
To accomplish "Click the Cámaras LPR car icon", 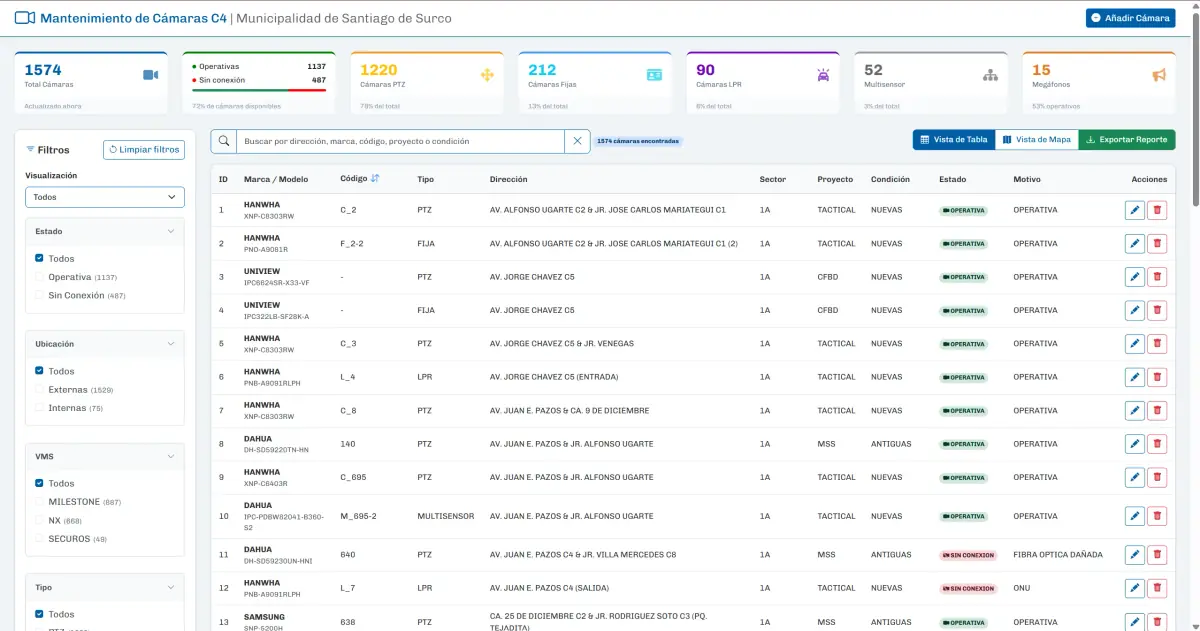I will 823,75.
